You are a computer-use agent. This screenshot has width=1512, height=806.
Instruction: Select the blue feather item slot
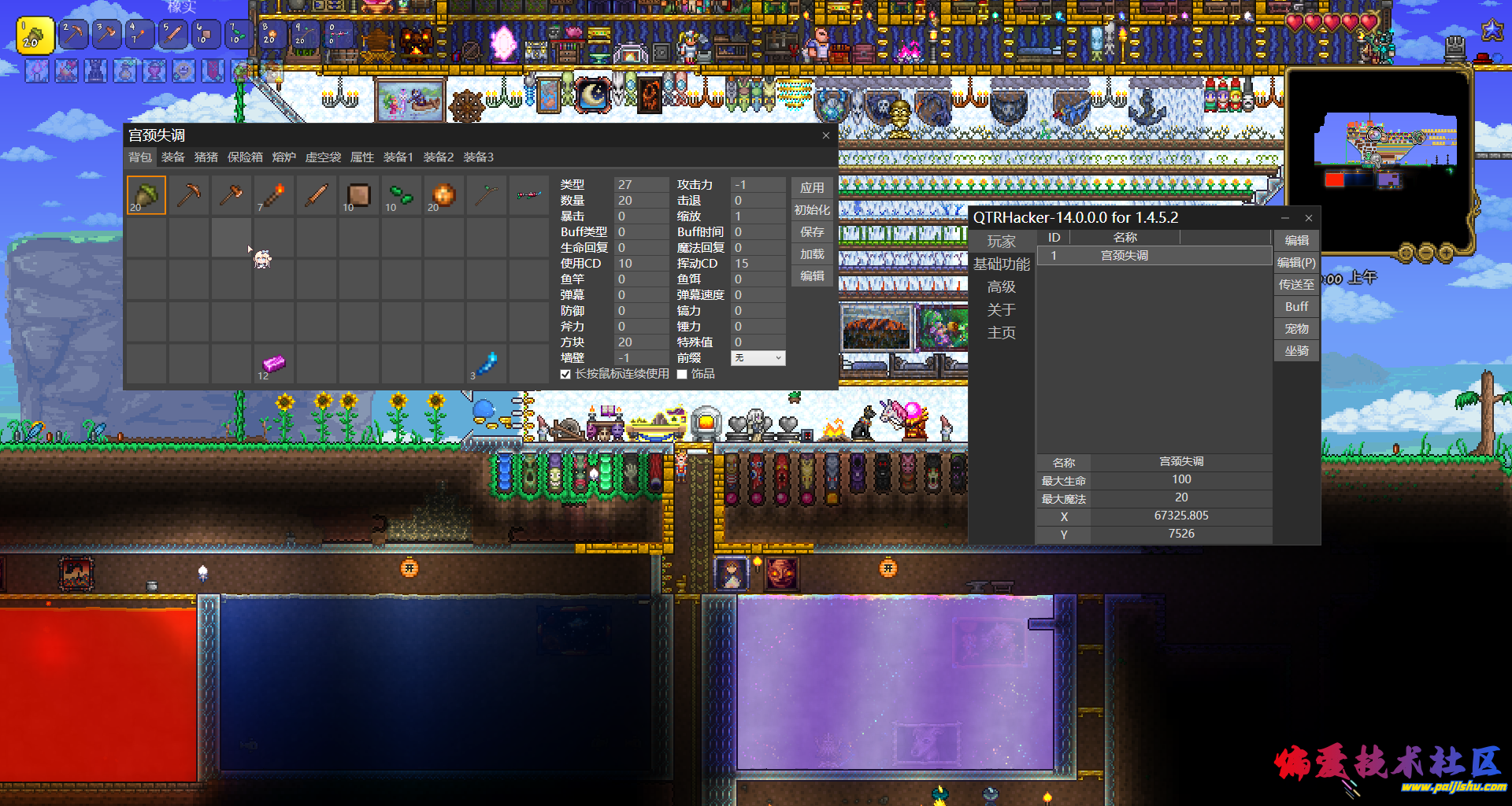[487, 364]
